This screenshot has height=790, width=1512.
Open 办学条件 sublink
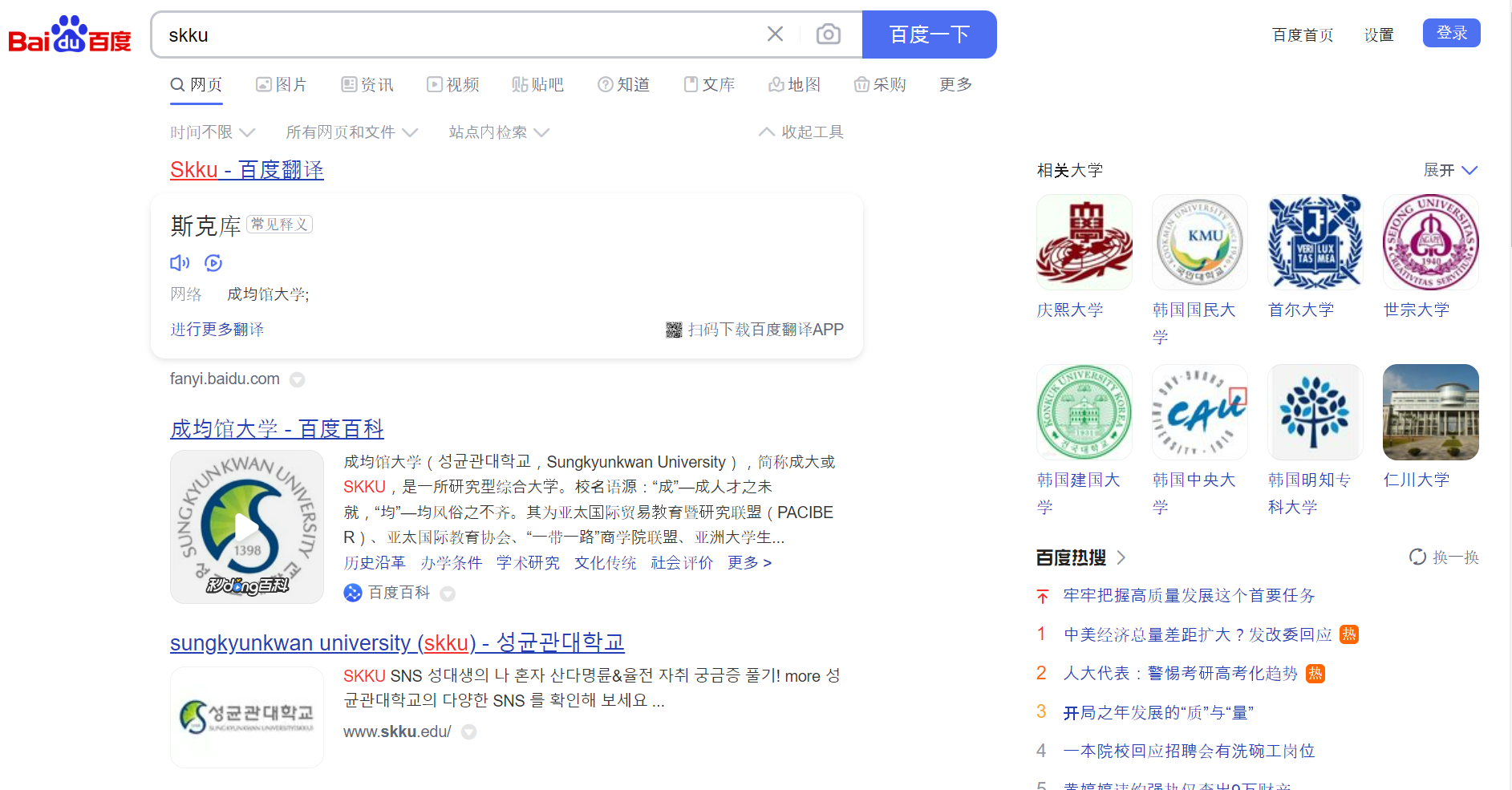click(452, 563)
